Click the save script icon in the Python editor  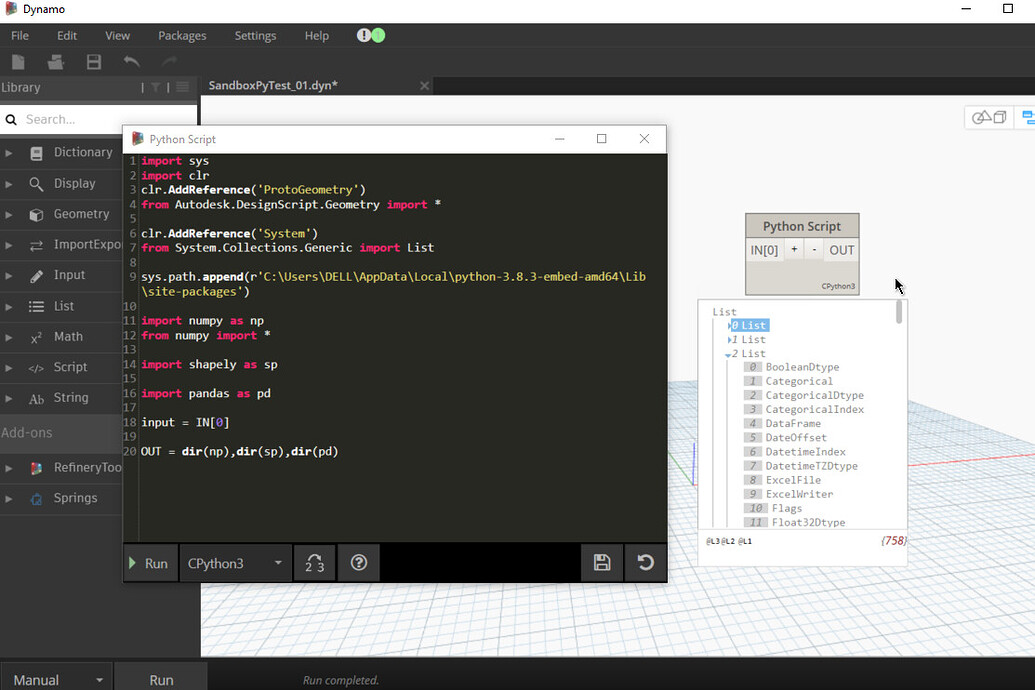coord(601,562)
